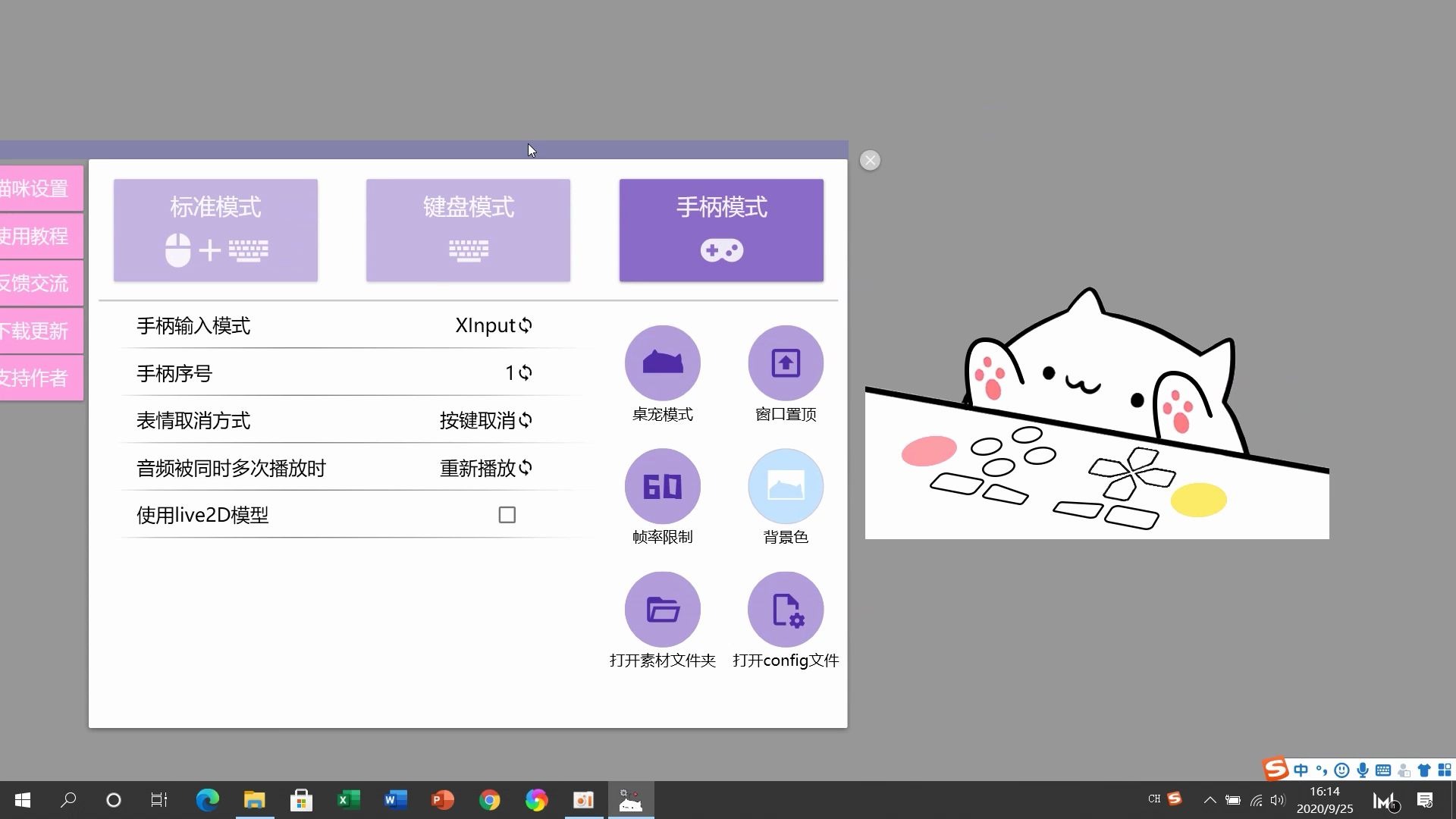Toggle Sogou IME 中 Chinese mode

click(1301, 770)
